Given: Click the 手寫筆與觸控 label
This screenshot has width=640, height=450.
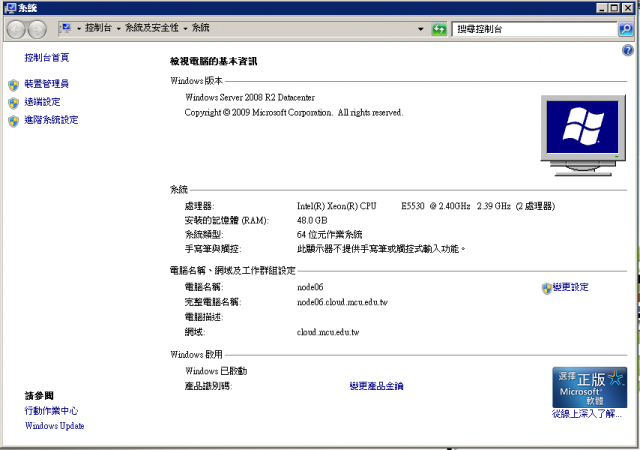Looking at the screenshot, I should (x=213, y=249).
